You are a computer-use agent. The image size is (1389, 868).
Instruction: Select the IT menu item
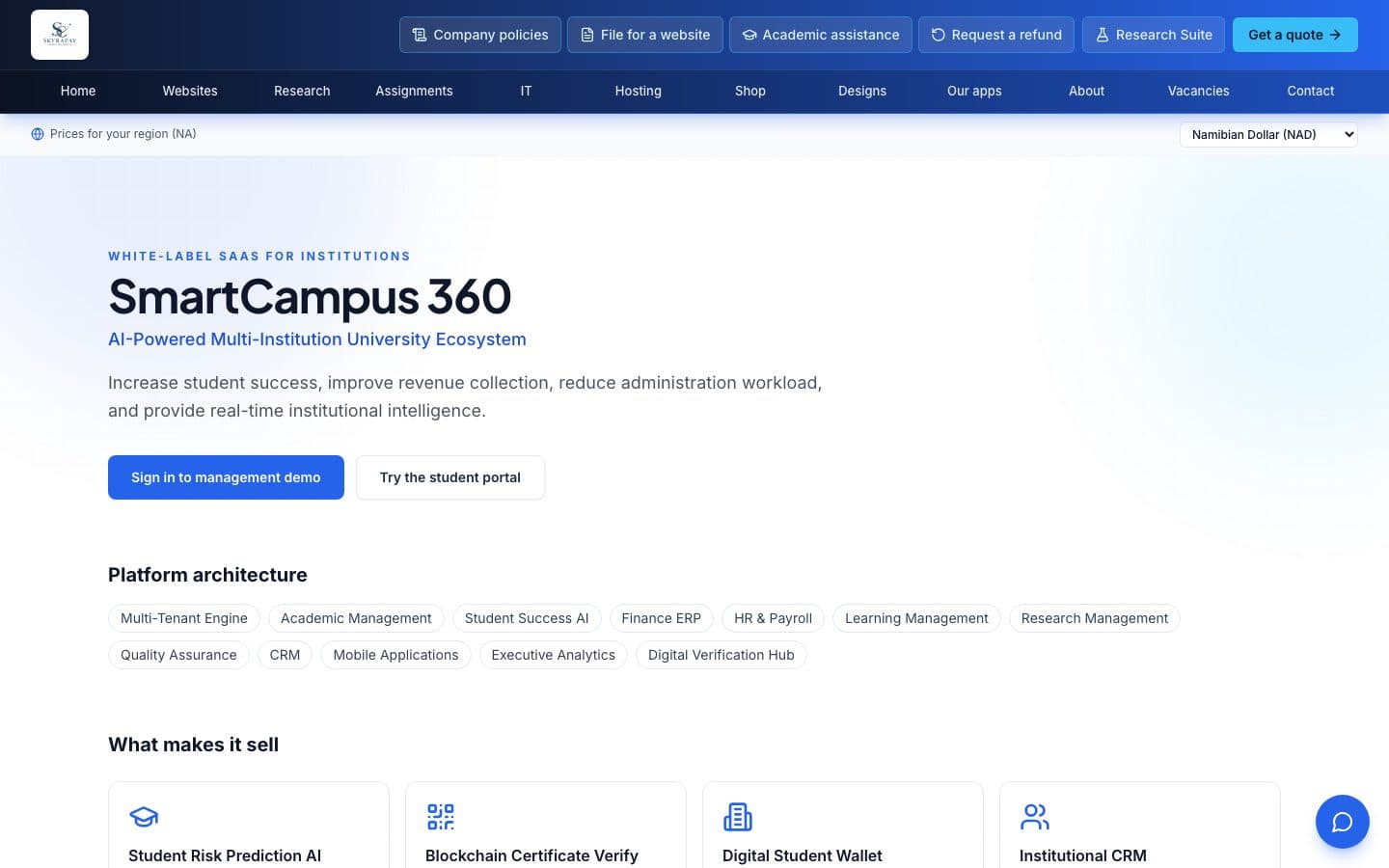(x=526, y=91)
